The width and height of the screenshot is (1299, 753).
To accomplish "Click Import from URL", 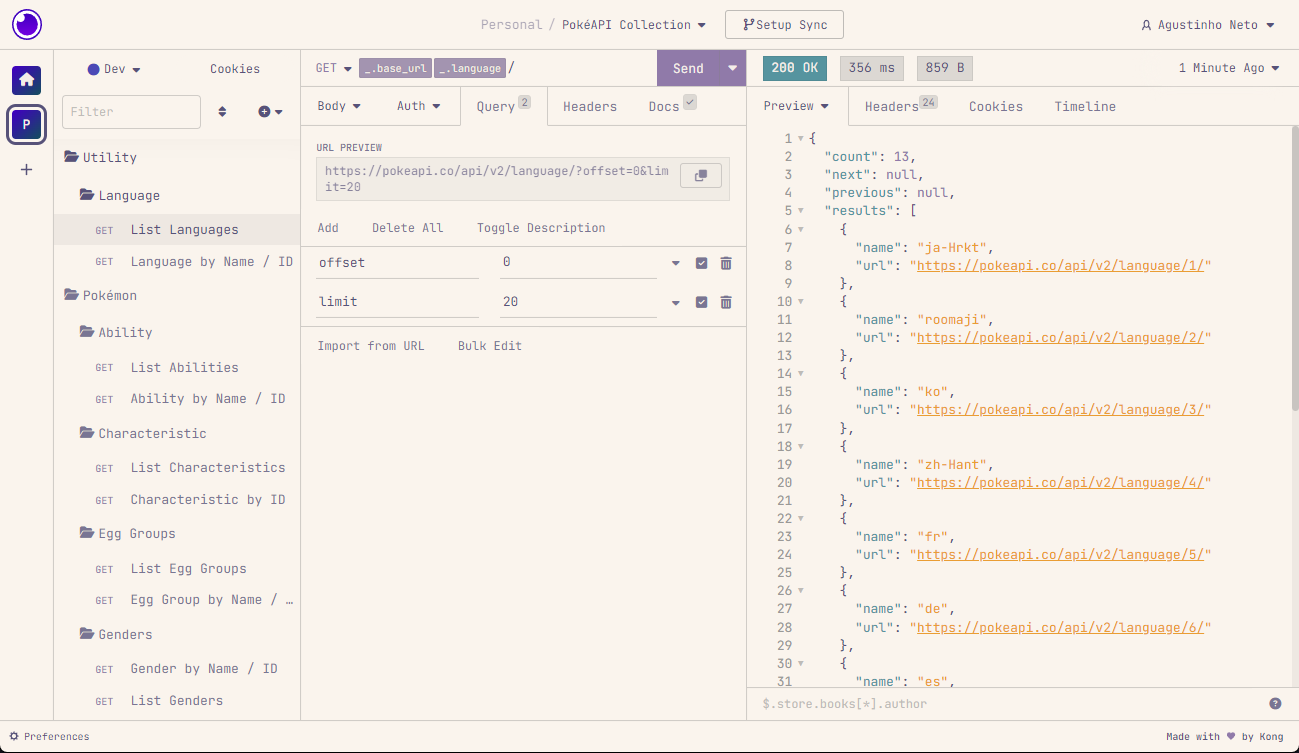I will pyautogui.click(x=371, y=346).
